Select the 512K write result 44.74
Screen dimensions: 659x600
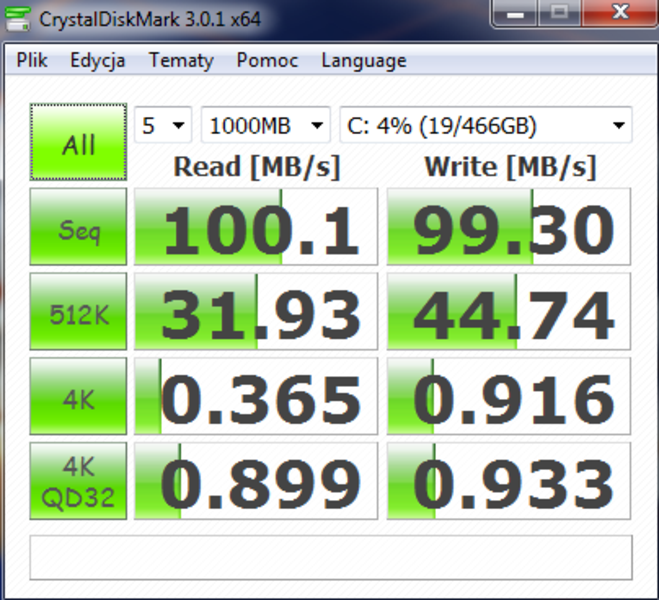click(509, 311)
